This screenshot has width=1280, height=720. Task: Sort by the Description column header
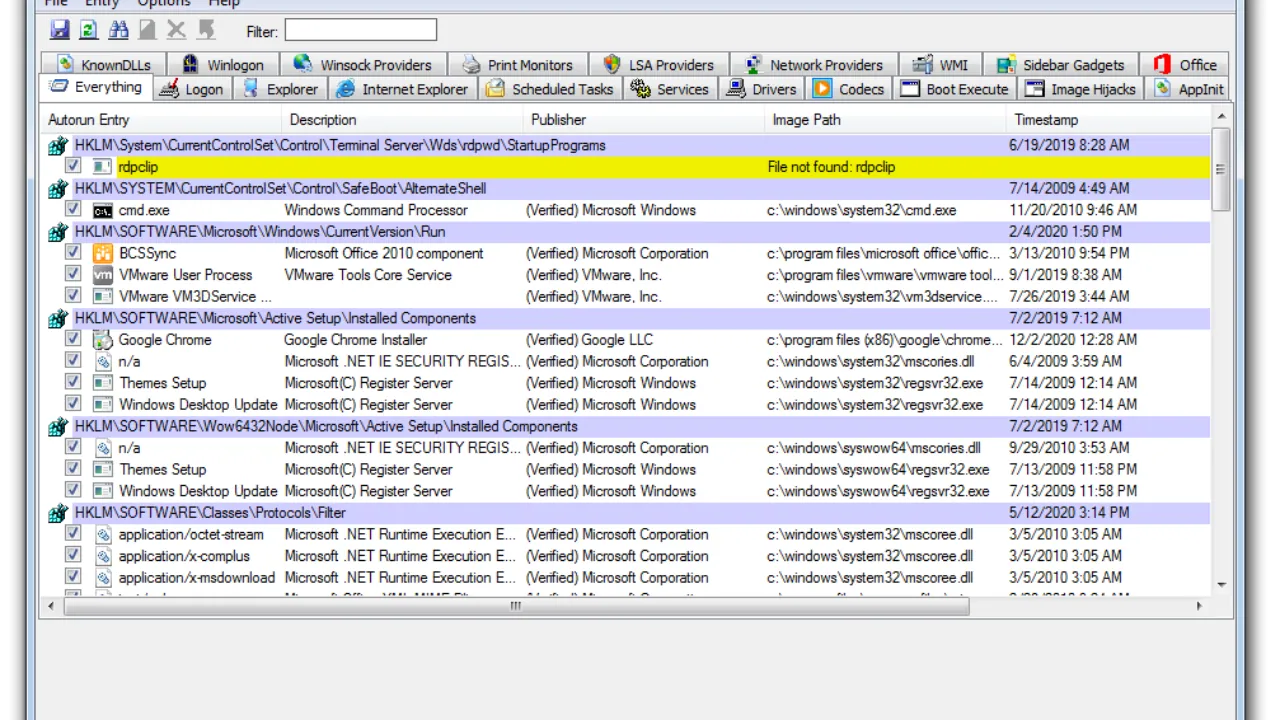coord(401,120)
